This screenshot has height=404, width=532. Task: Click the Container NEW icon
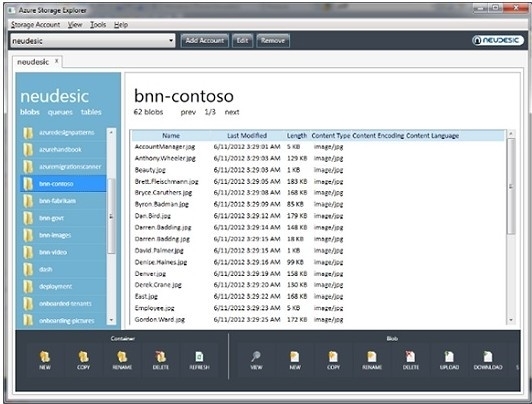[x=45, y=357]
